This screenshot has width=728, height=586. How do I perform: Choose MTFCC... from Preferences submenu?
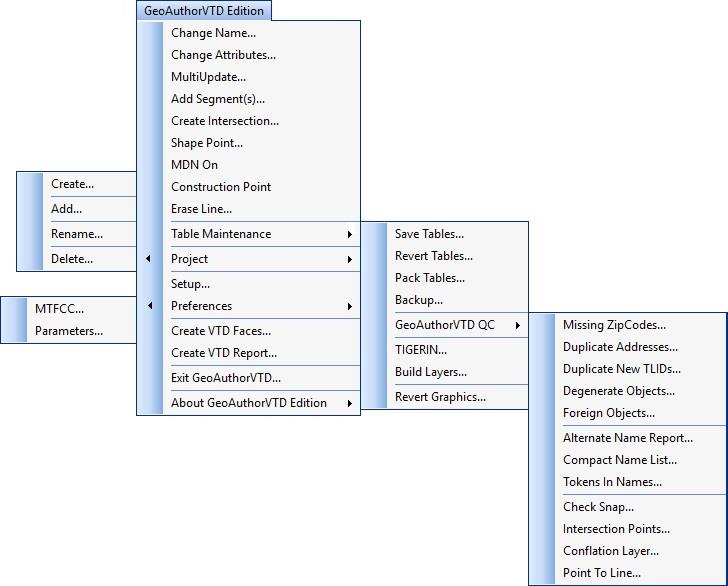tap(59, 309)
